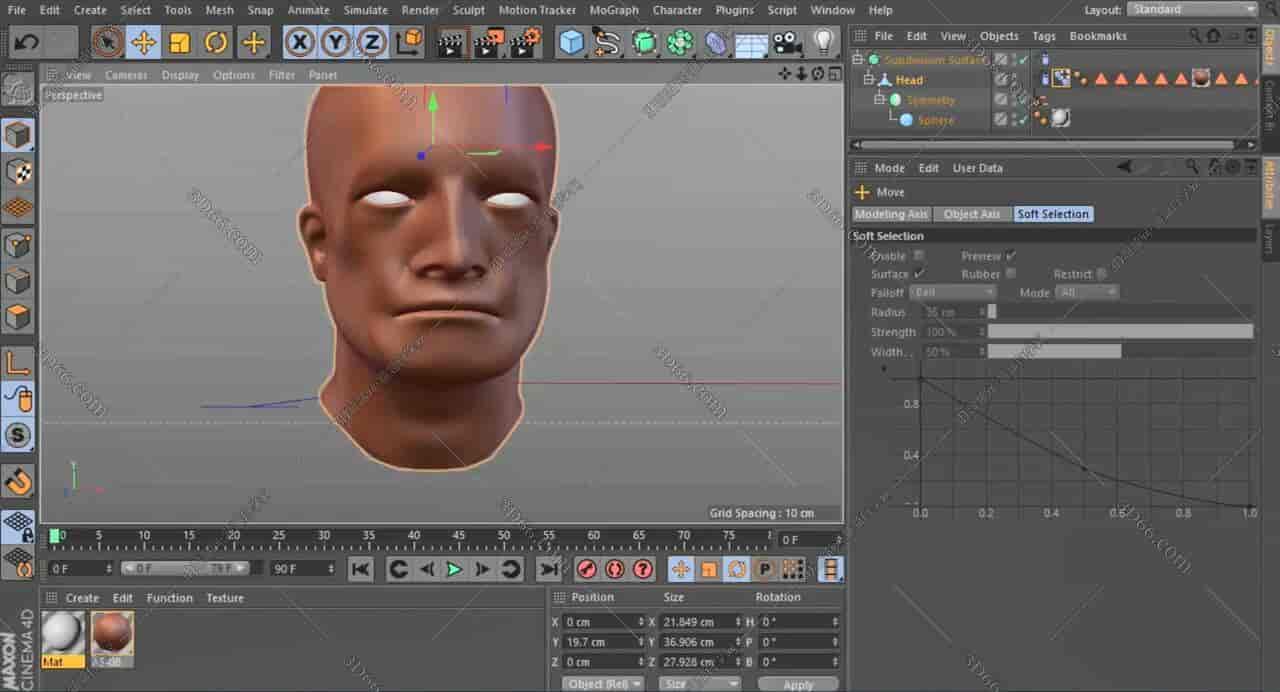Select the Scale tool icon
This screenshot has width=1280, height=692.
pos(180,43)
